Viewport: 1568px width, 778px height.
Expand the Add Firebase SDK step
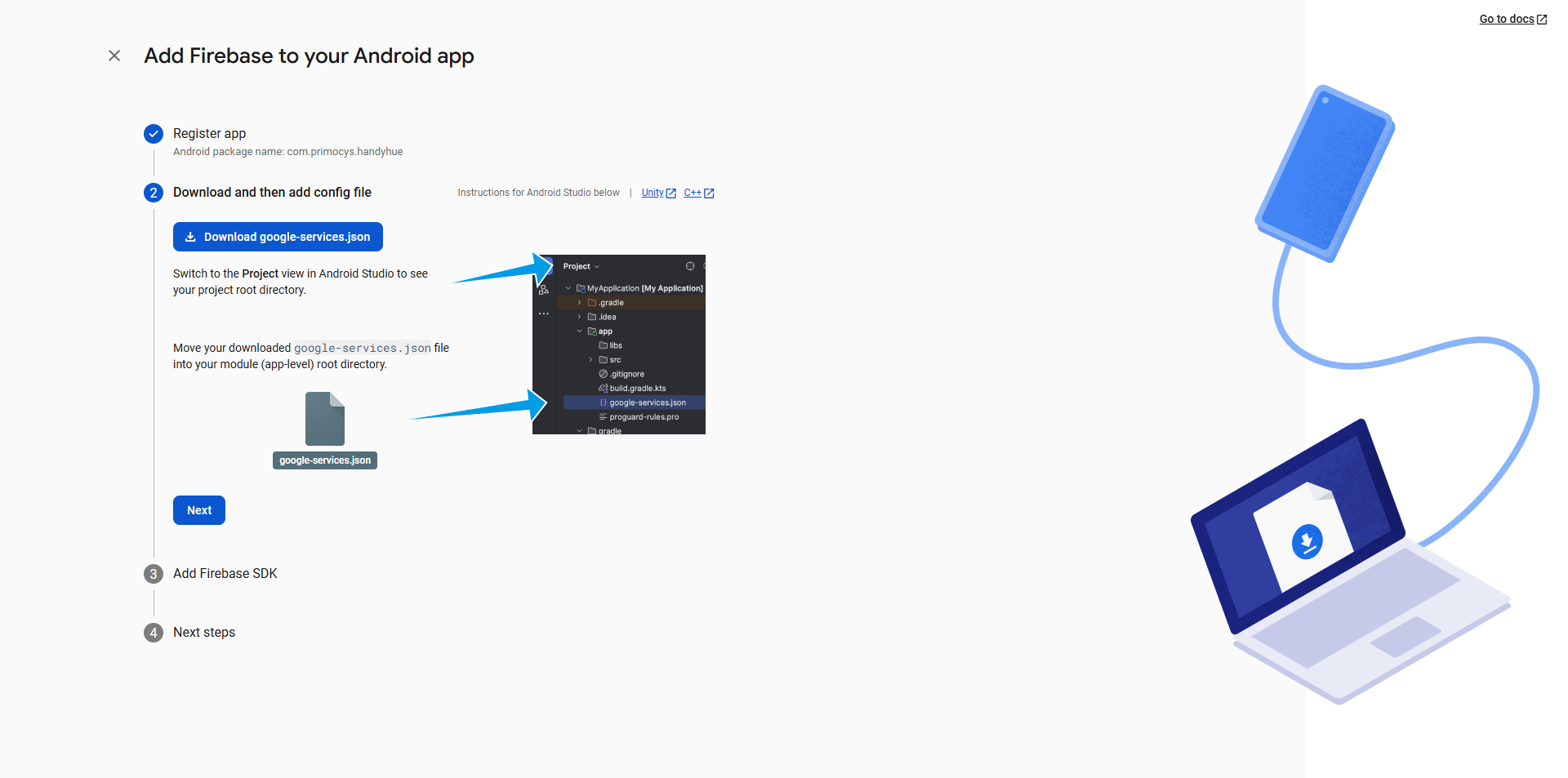click(x=225, y=574)
